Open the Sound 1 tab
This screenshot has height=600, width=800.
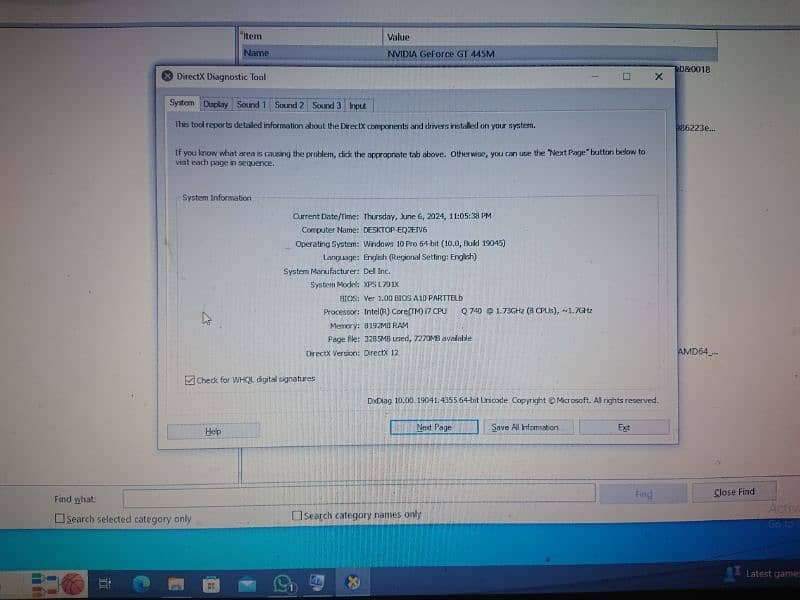pyautogui.click(x=251, y=104)
